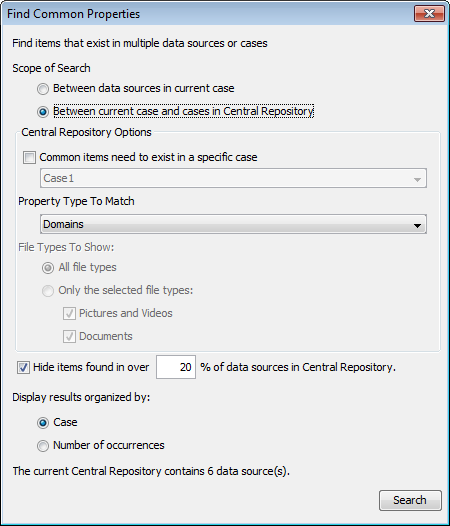The height and width of the screenshot is (526, 450).
Task: Click the Central Repository Options group label
Action: [x=86, y=132]
